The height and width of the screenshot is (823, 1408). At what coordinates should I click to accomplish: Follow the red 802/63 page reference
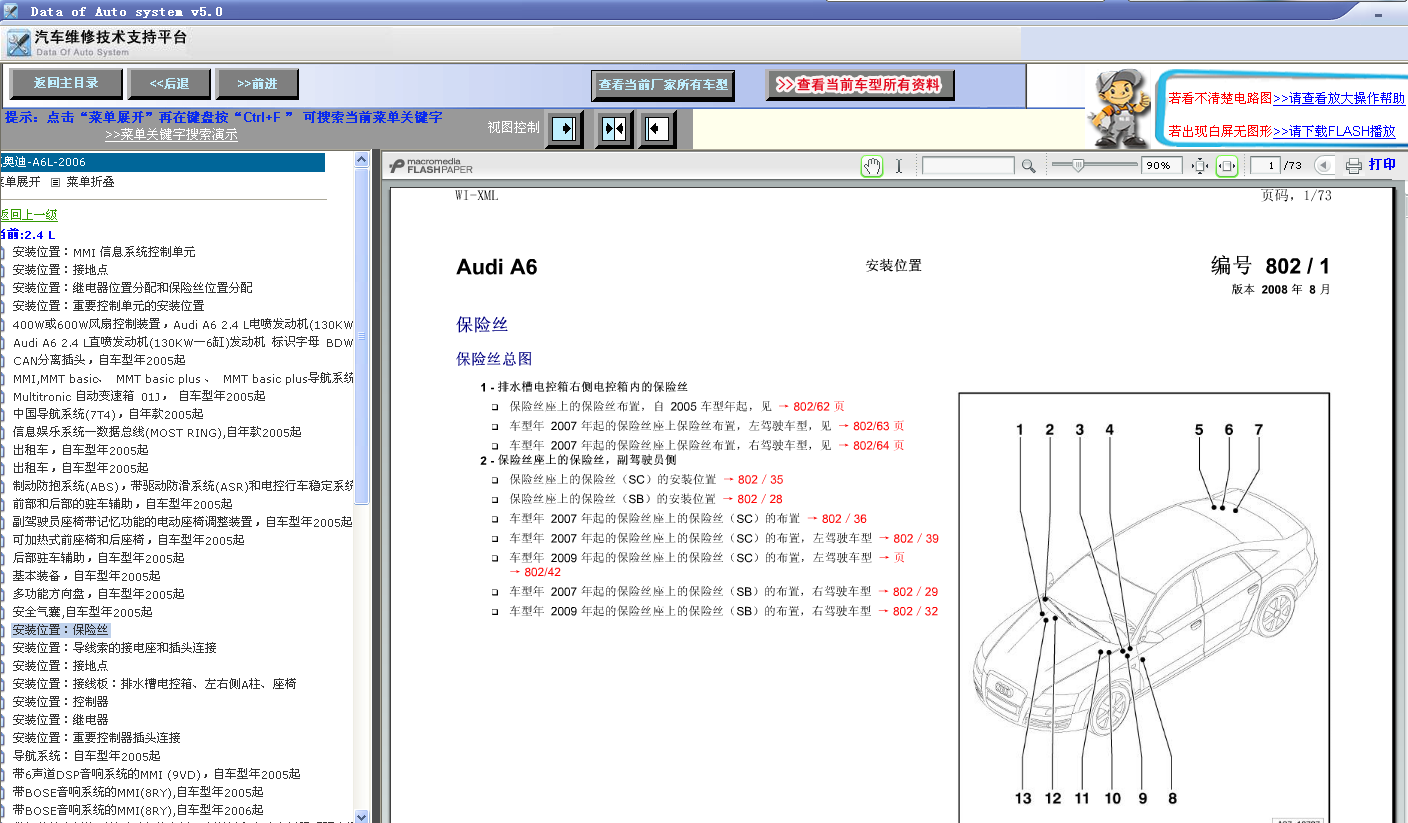(x=871, y=426)
